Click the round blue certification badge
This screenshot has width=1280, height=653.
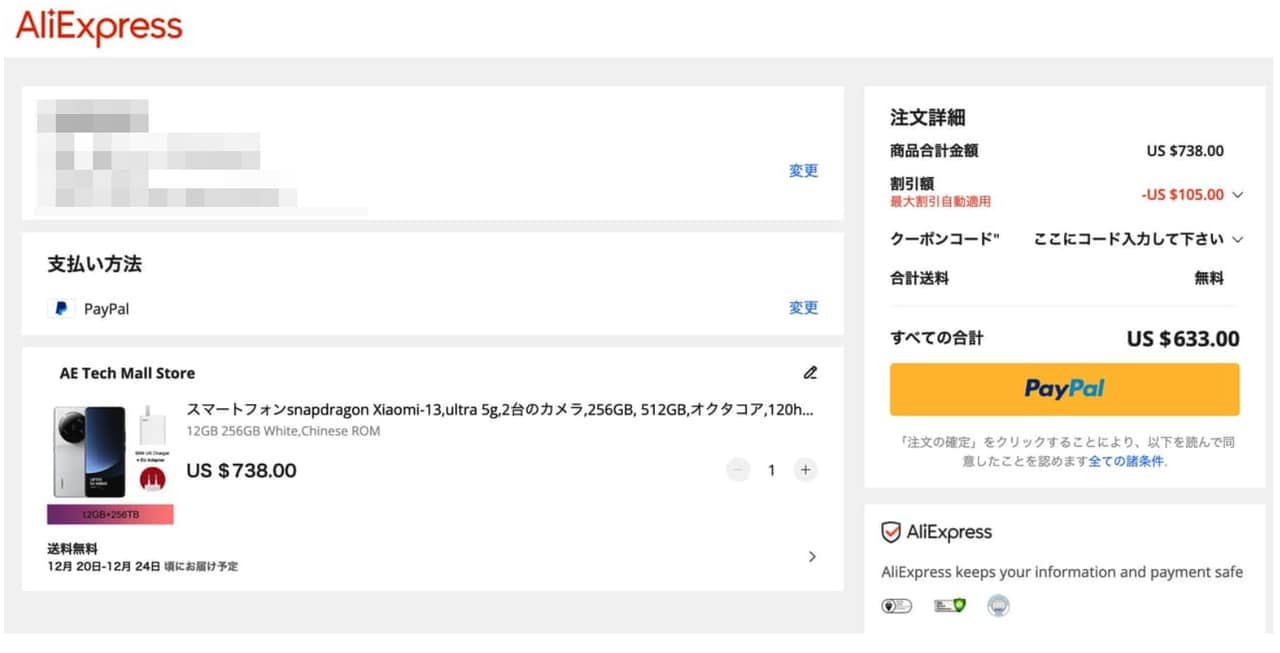point(998,606)
